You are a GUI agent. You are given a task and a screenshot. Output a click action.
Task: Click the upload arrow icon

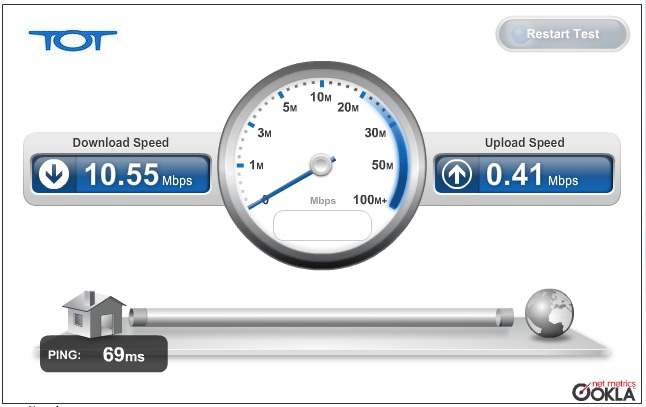click(456, 174)
